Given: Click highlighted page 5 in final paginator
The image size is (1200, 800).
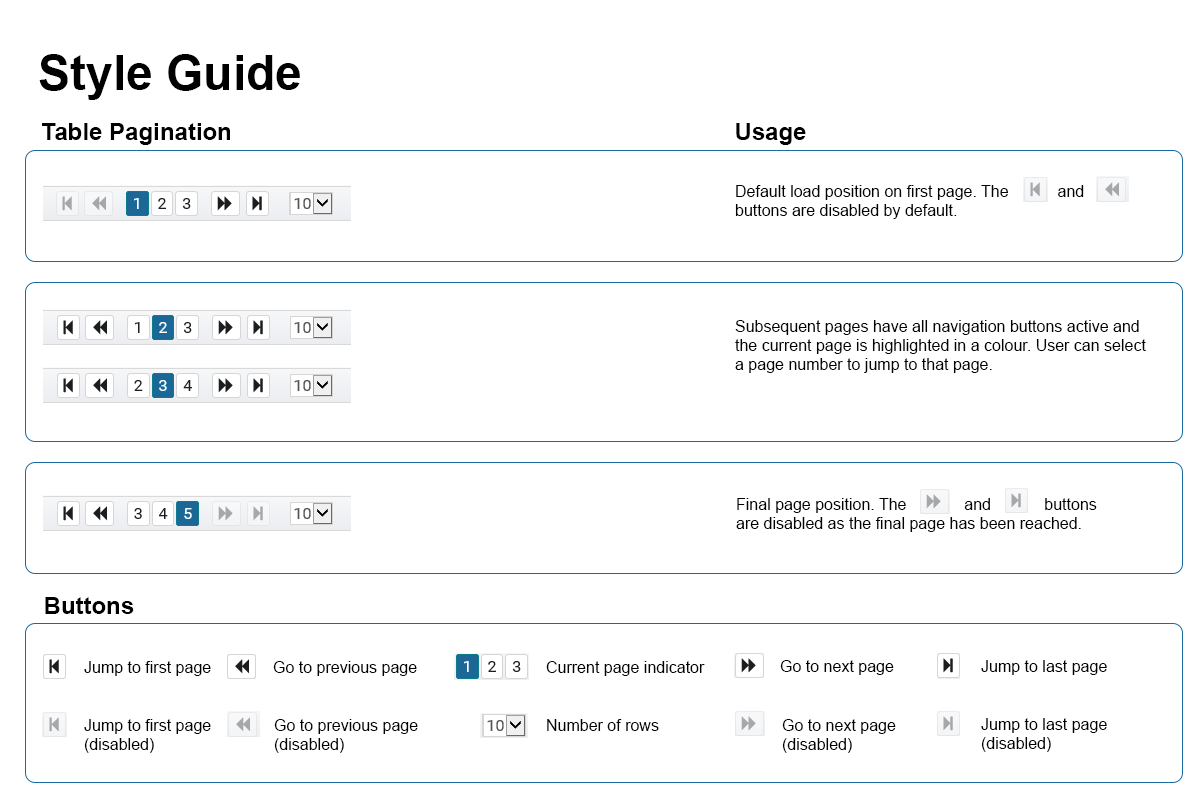Looking at the screenshot, I should 187,514.
